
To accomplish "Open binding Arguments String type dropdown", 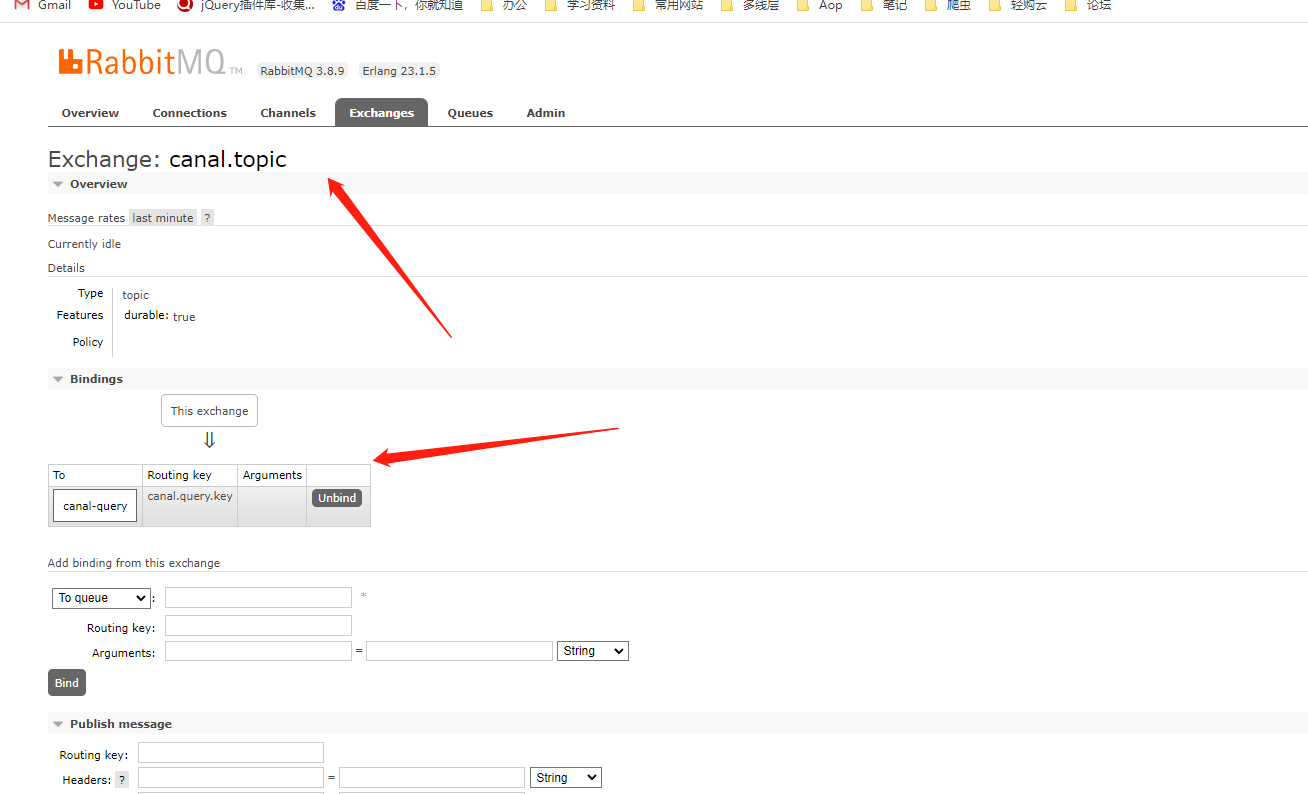I will [x=593, y=651].
